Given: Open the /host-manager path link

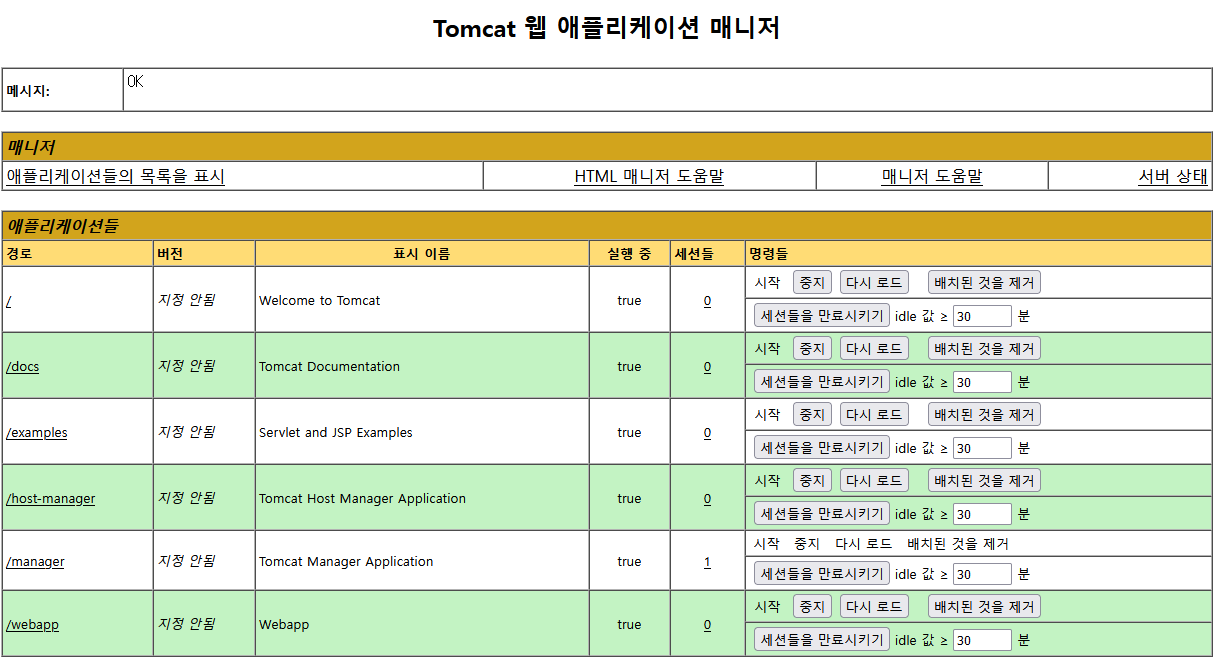Looking at the screenshot, I should [51, 499].
